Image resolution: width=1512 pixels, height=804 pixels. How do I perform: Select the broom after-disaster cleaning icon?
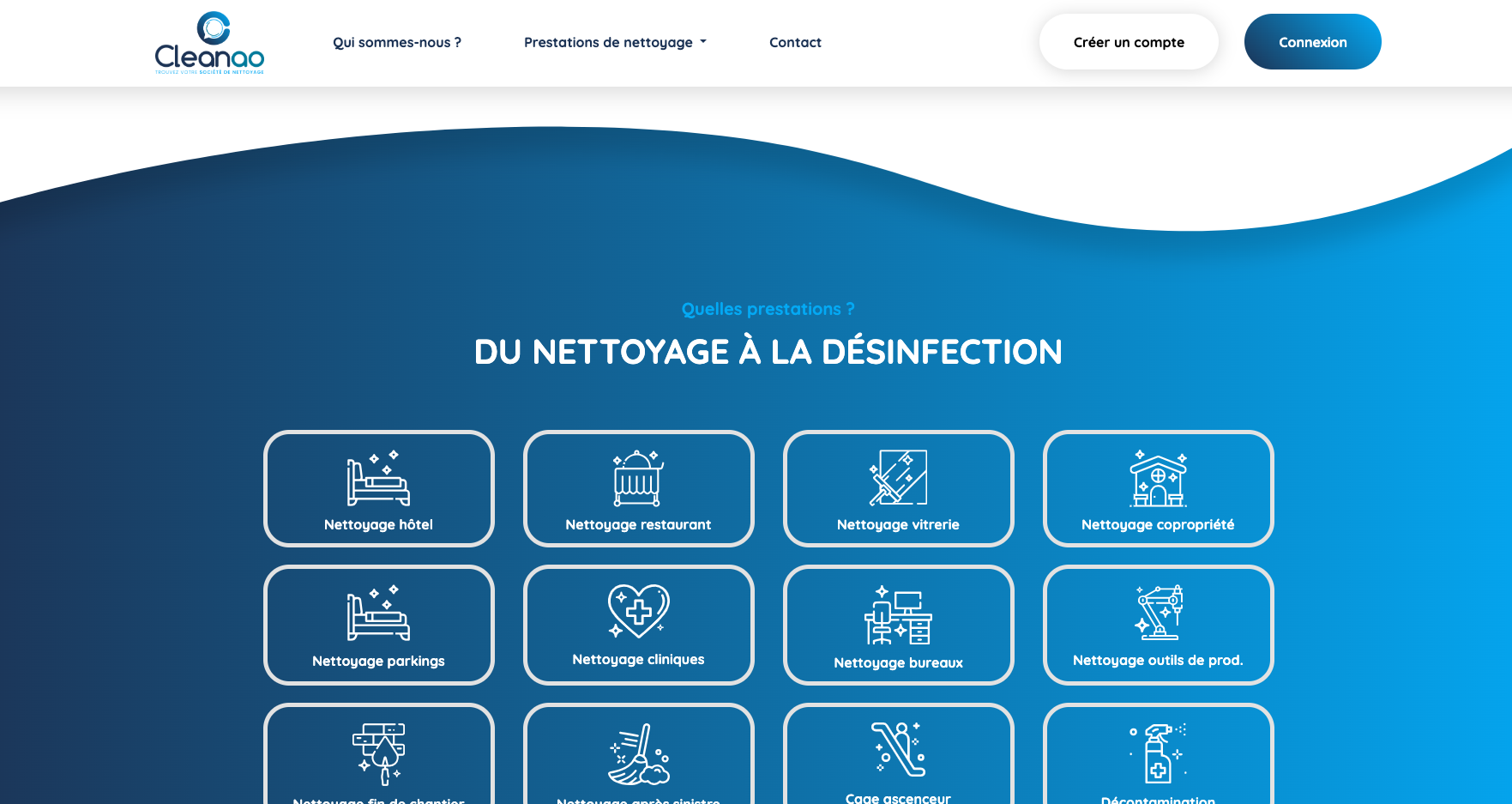pyautogui.click(x=638, y=754)
